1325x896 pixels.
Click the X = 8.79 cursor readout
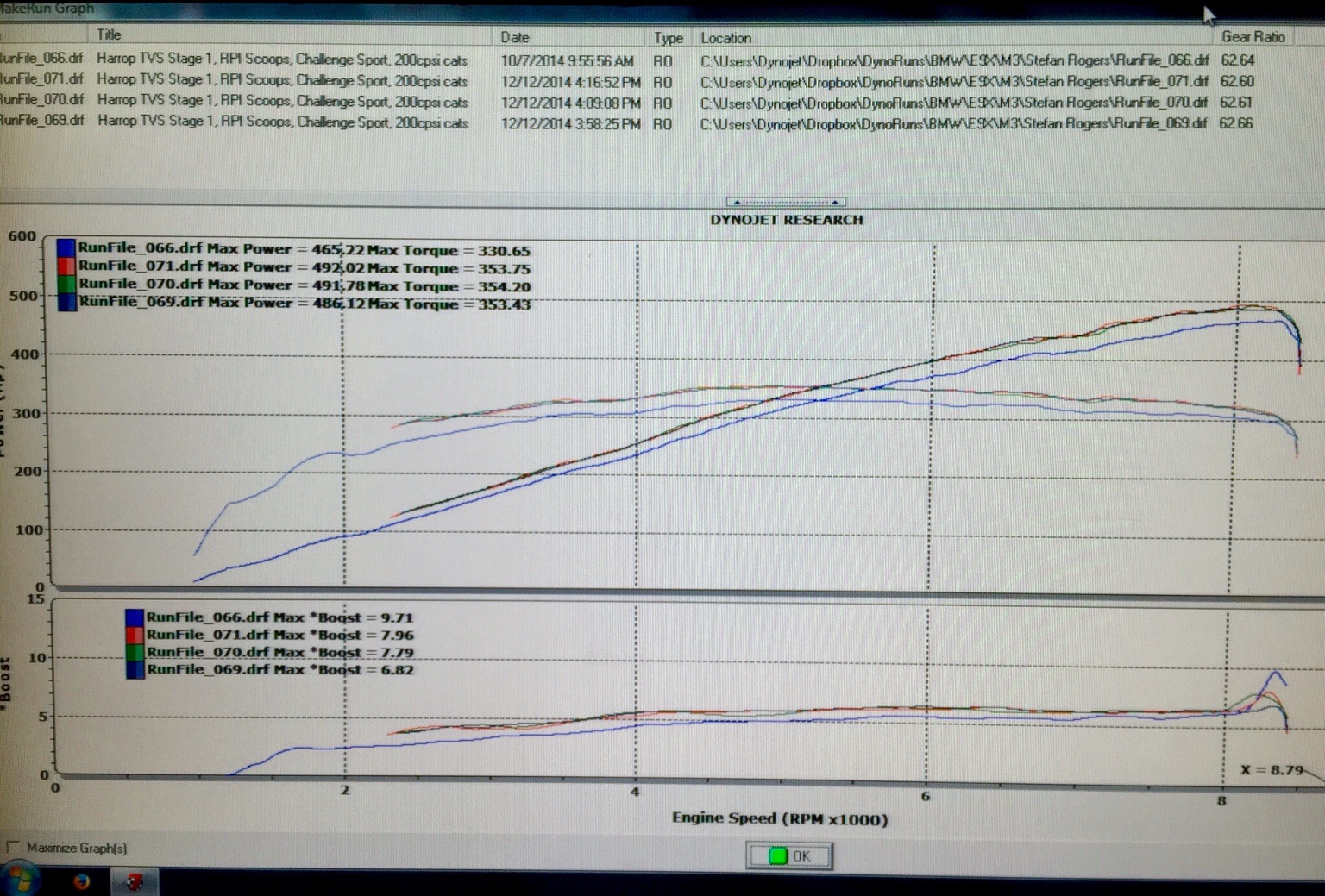tap(1272, 770)
